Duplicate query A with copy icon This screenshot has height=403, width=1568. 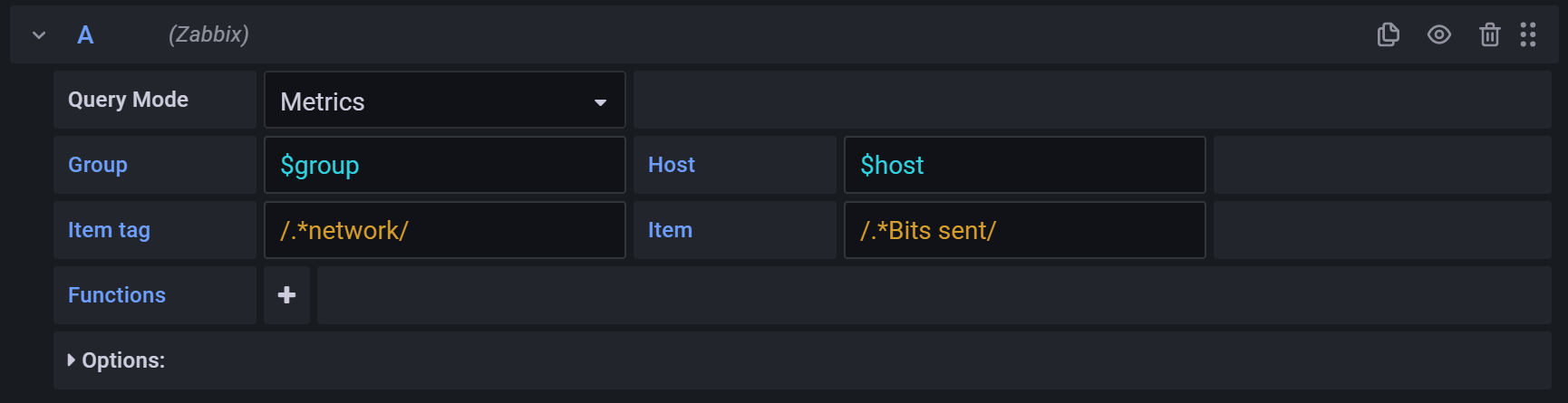[1388, 34]
